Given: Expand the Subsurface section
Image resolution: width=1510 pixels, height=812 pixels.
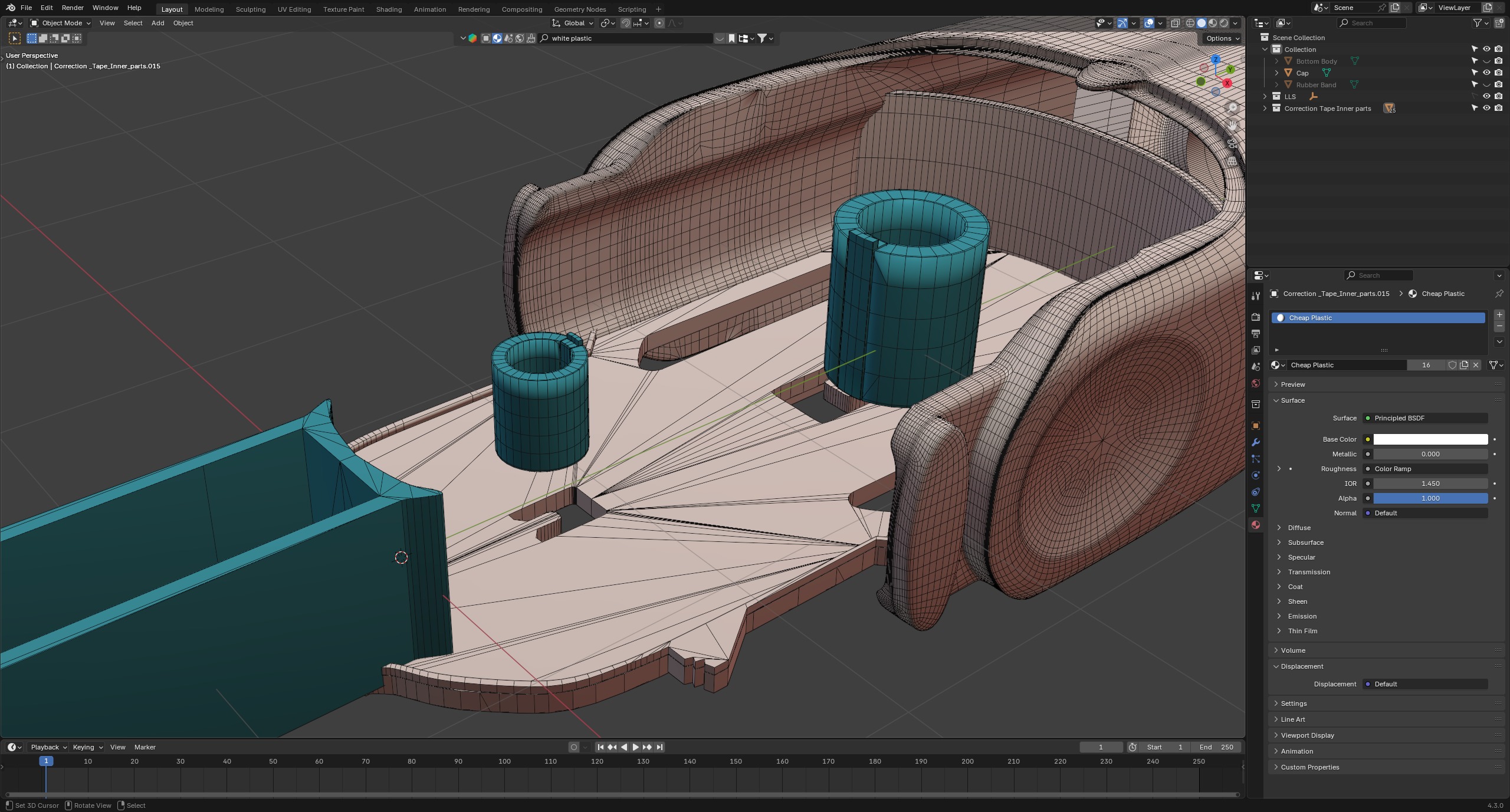Looking at the screenshot, I should click(x=1305, y=543).
